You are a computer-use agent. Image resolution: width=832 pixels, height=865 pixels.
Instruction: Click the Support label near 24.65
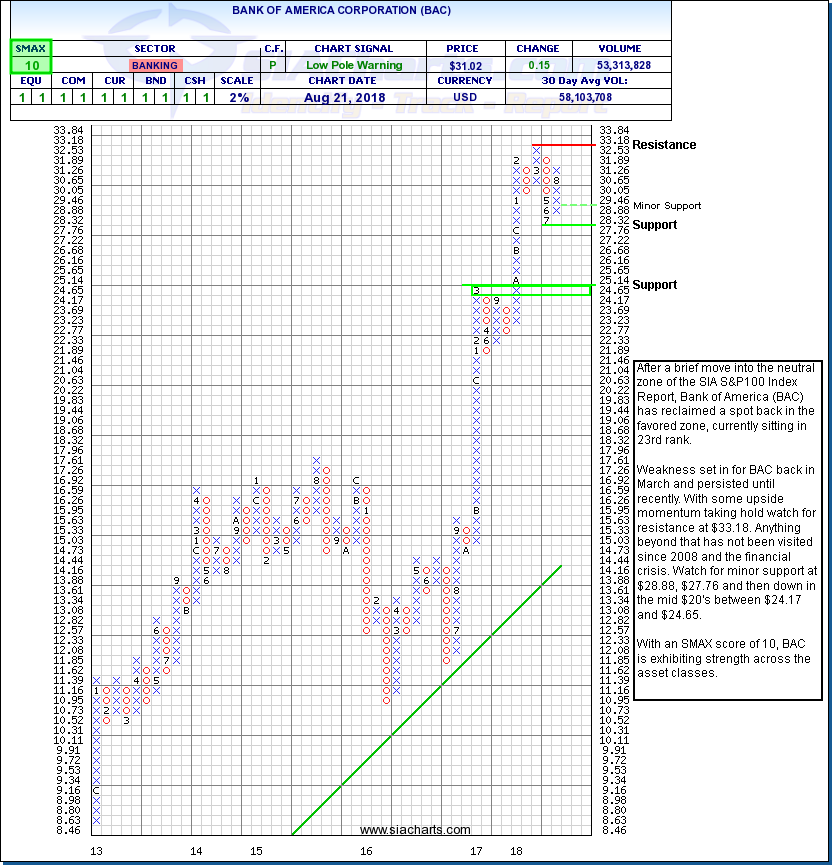(654, 285)
